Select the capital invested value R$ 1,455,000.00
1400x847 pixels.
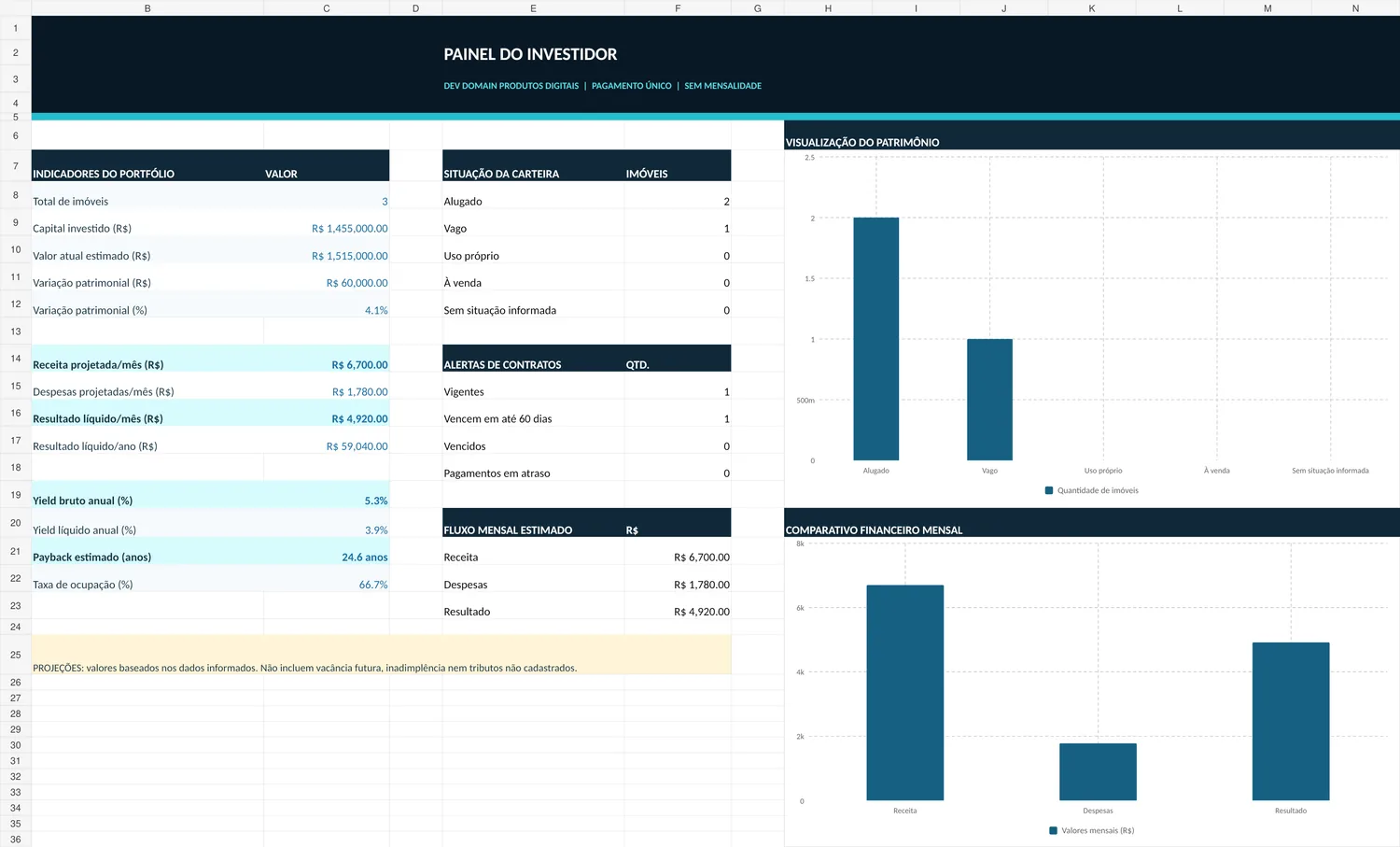(x=327, y=223)
